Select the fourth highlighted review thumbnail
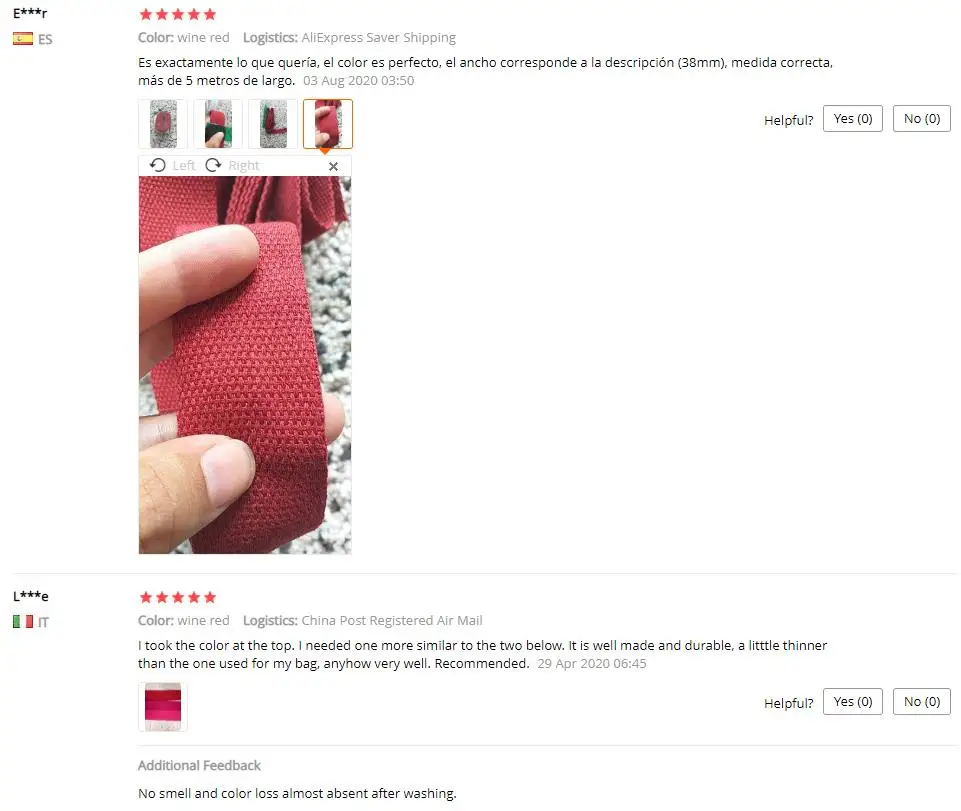This screenshot has height=811, width=961. coord(328,124)
